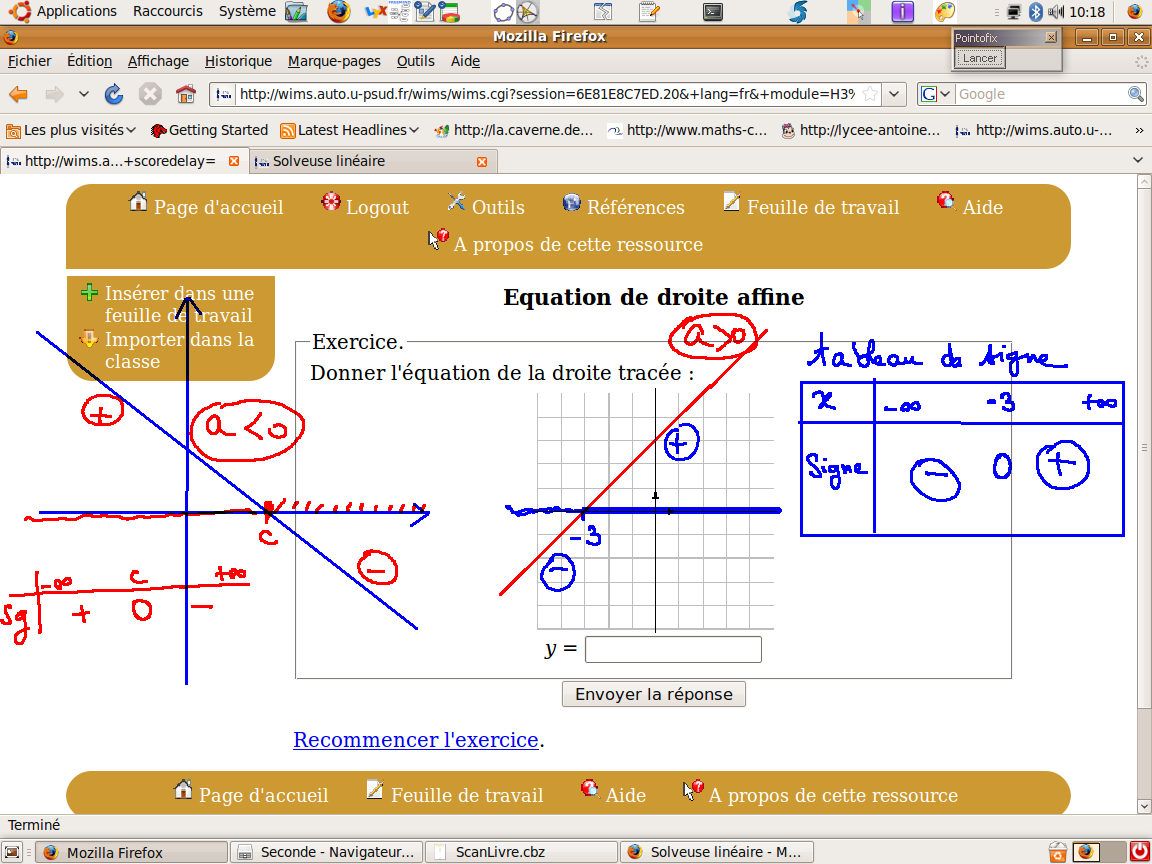Click the Recommencer l'exercice link
Screen dimensions: 1152x864
pos(415,740)
